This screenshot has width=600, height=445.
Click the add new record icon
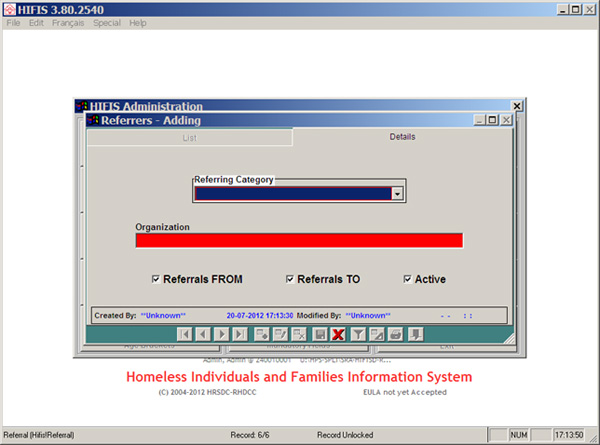[x=262, y=334]
